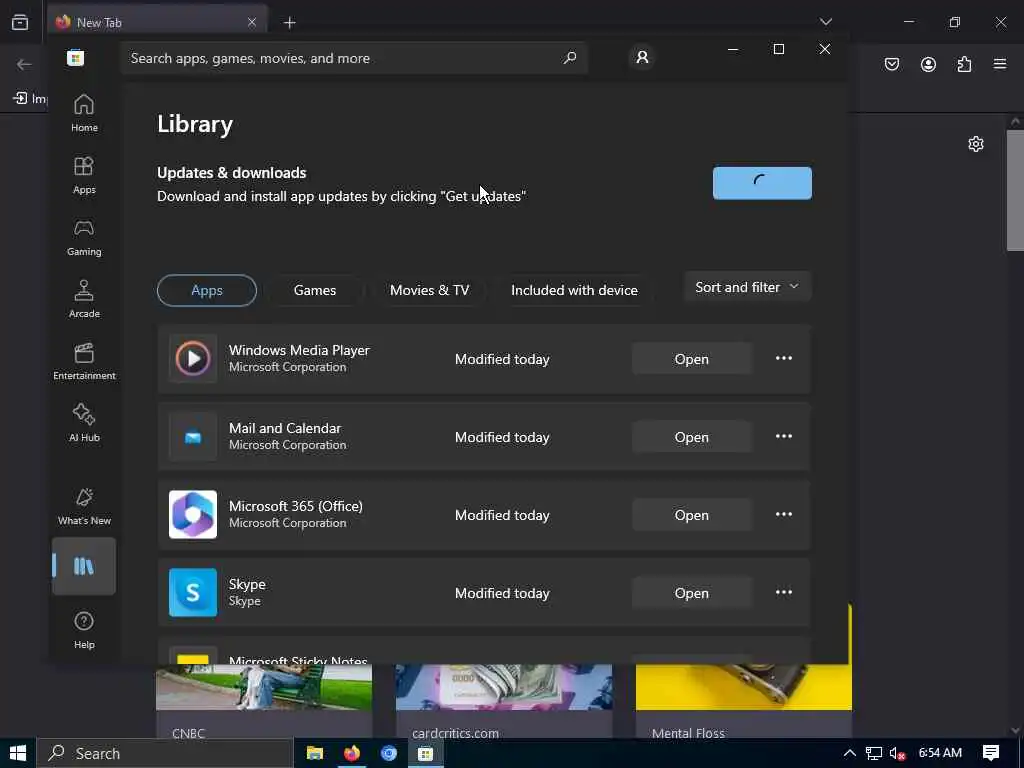The image size is (1024, 768).
Task: Click the network tray icon
Action: pyautogui.click(x=874, y=754)
